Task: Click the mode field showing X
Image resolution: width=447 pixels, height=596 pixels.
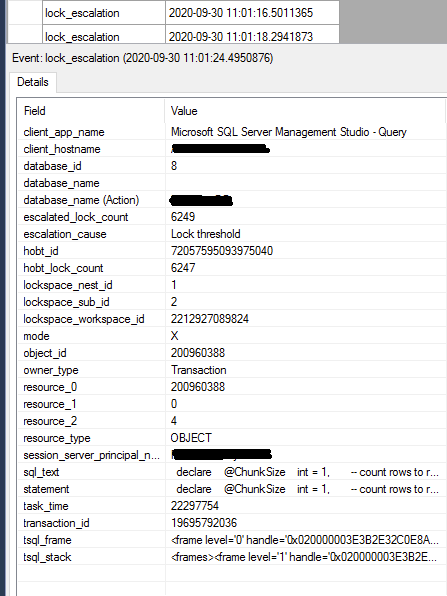Action: (x=232, y=336)
